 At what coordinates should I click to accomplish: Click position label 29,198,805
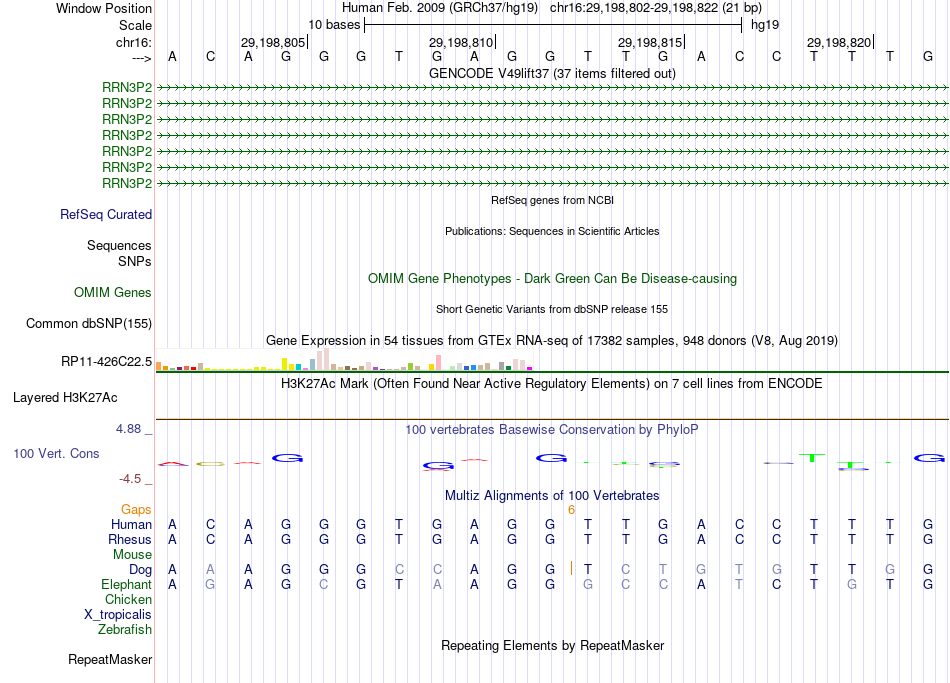[x=273, y=42]
